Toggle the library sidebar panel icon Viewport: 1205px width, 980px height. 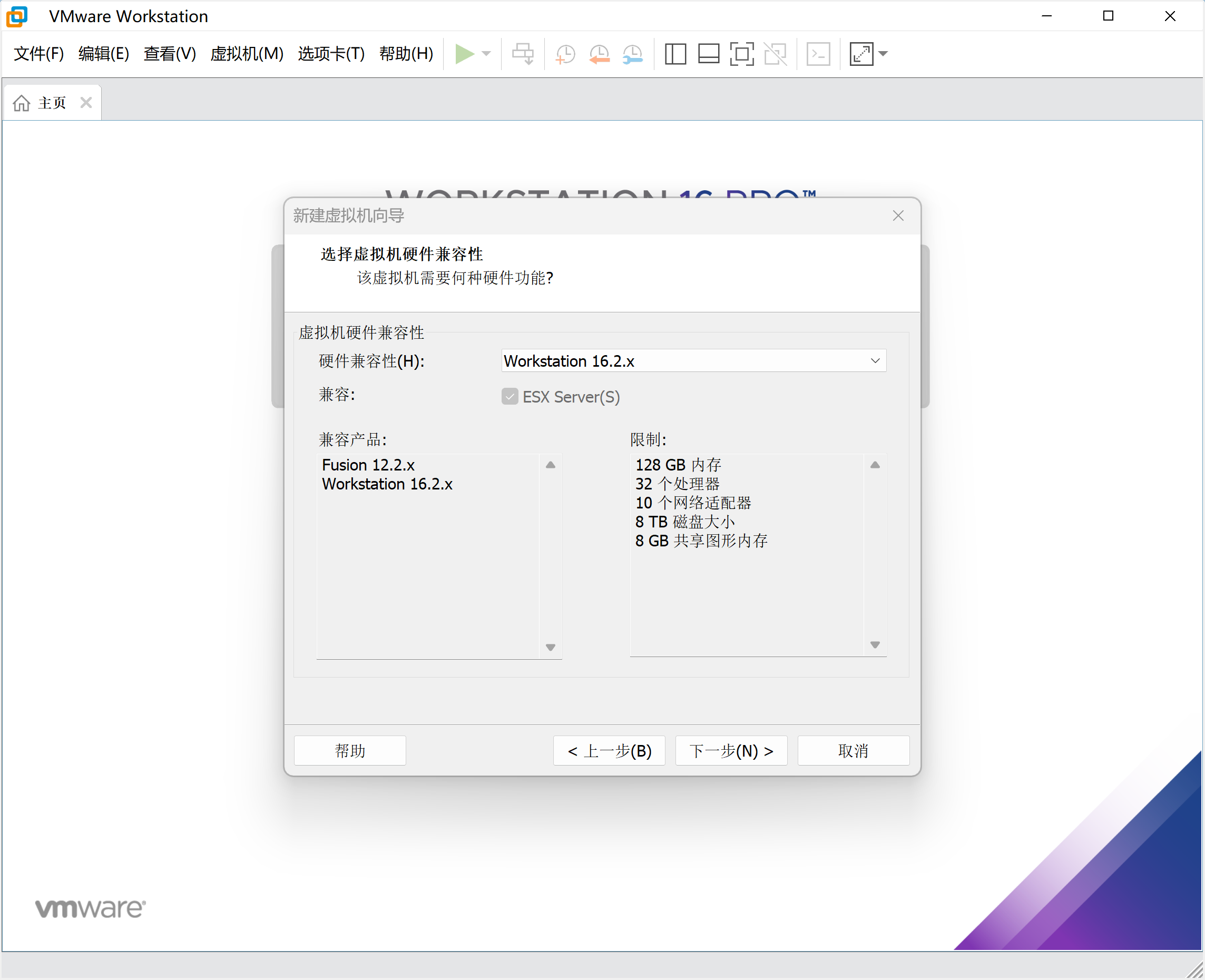tap(675, 54)
